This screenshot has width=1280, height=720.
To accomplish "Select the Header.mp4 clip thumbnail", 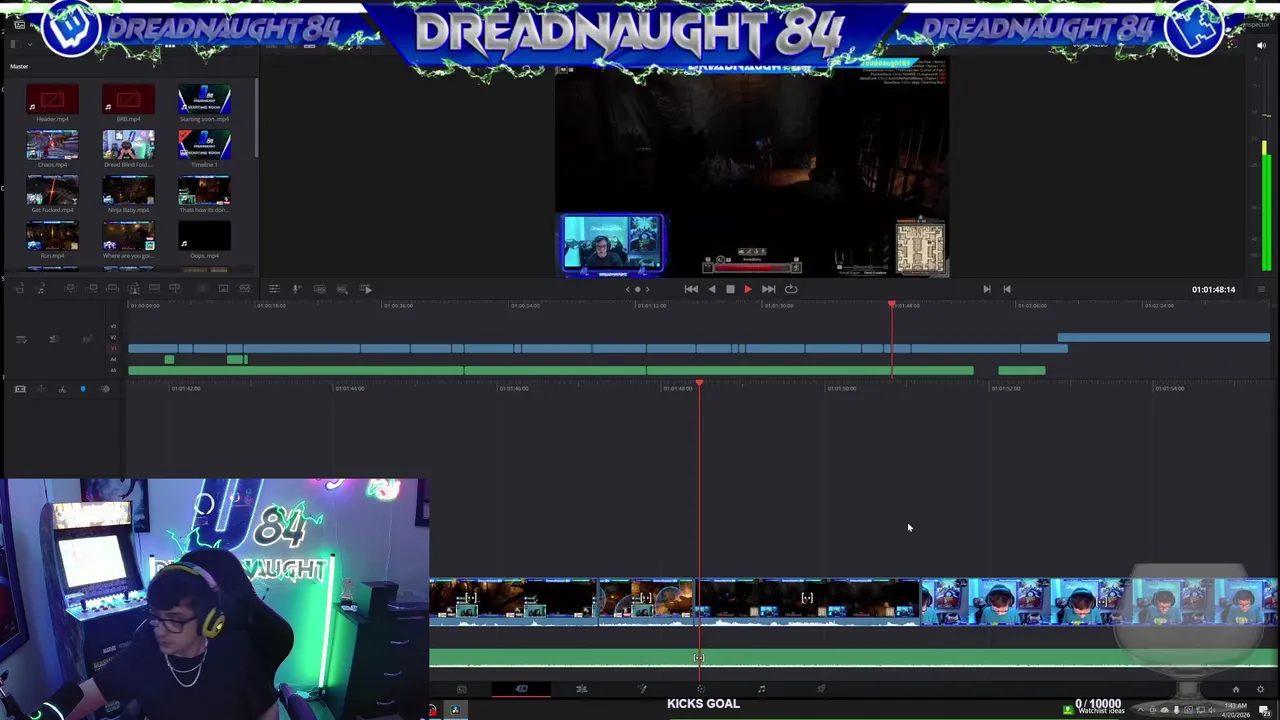I will pos(52,99).
